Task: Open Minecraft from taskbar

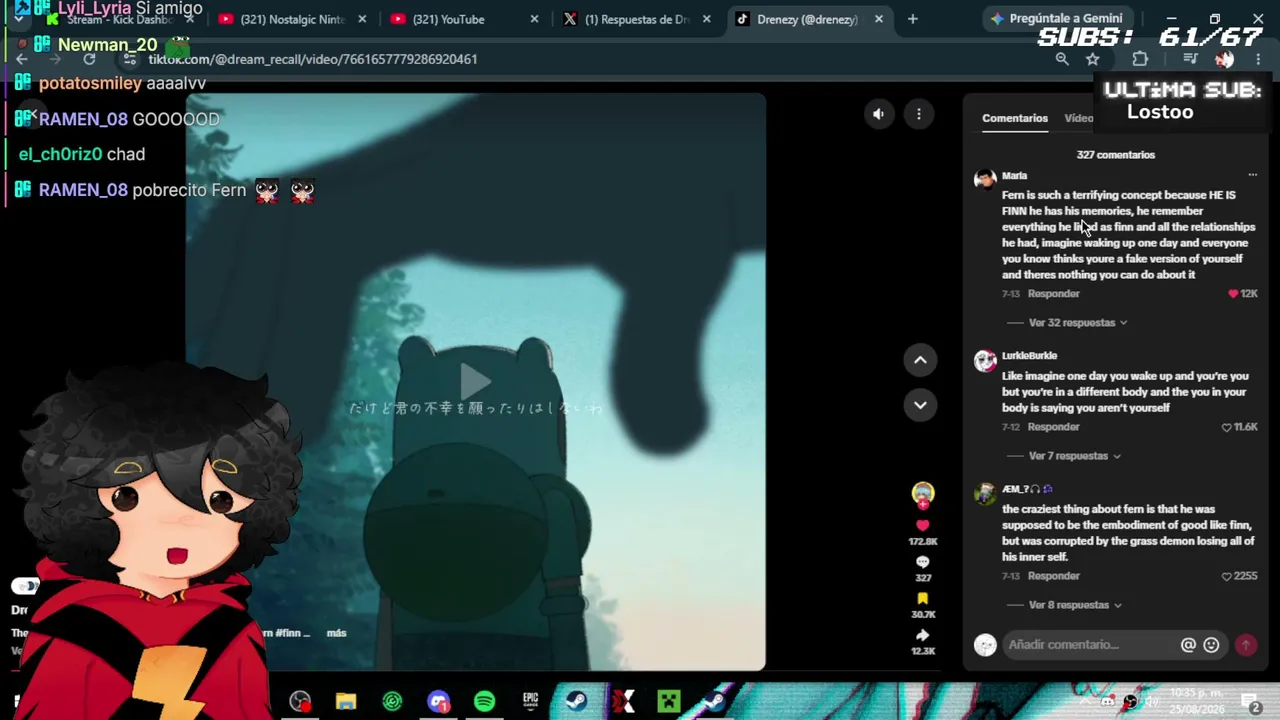Action: pos(668,702)
